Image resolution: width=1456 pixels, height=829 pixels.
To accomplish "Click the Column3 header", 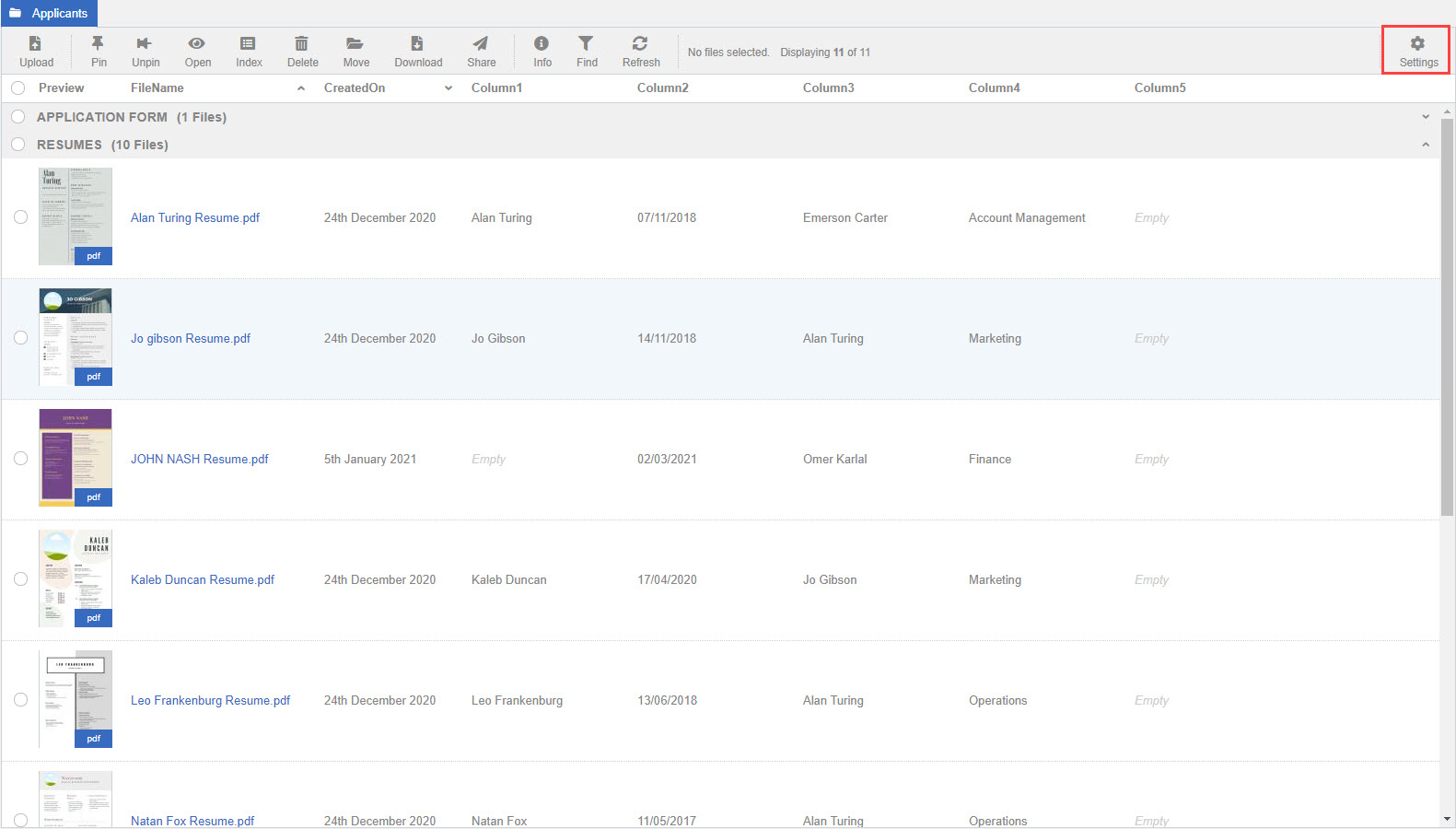I will click(829, 88).
